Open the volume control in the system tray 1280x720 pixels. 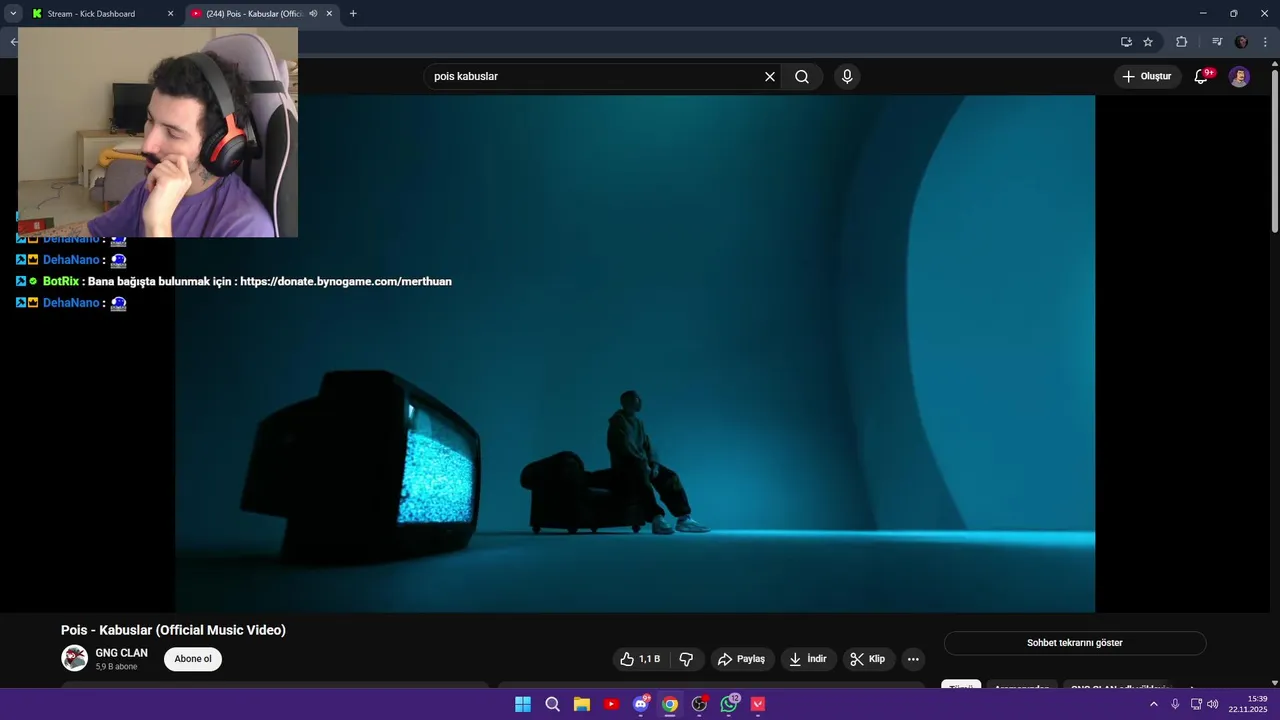point(1213,704)
